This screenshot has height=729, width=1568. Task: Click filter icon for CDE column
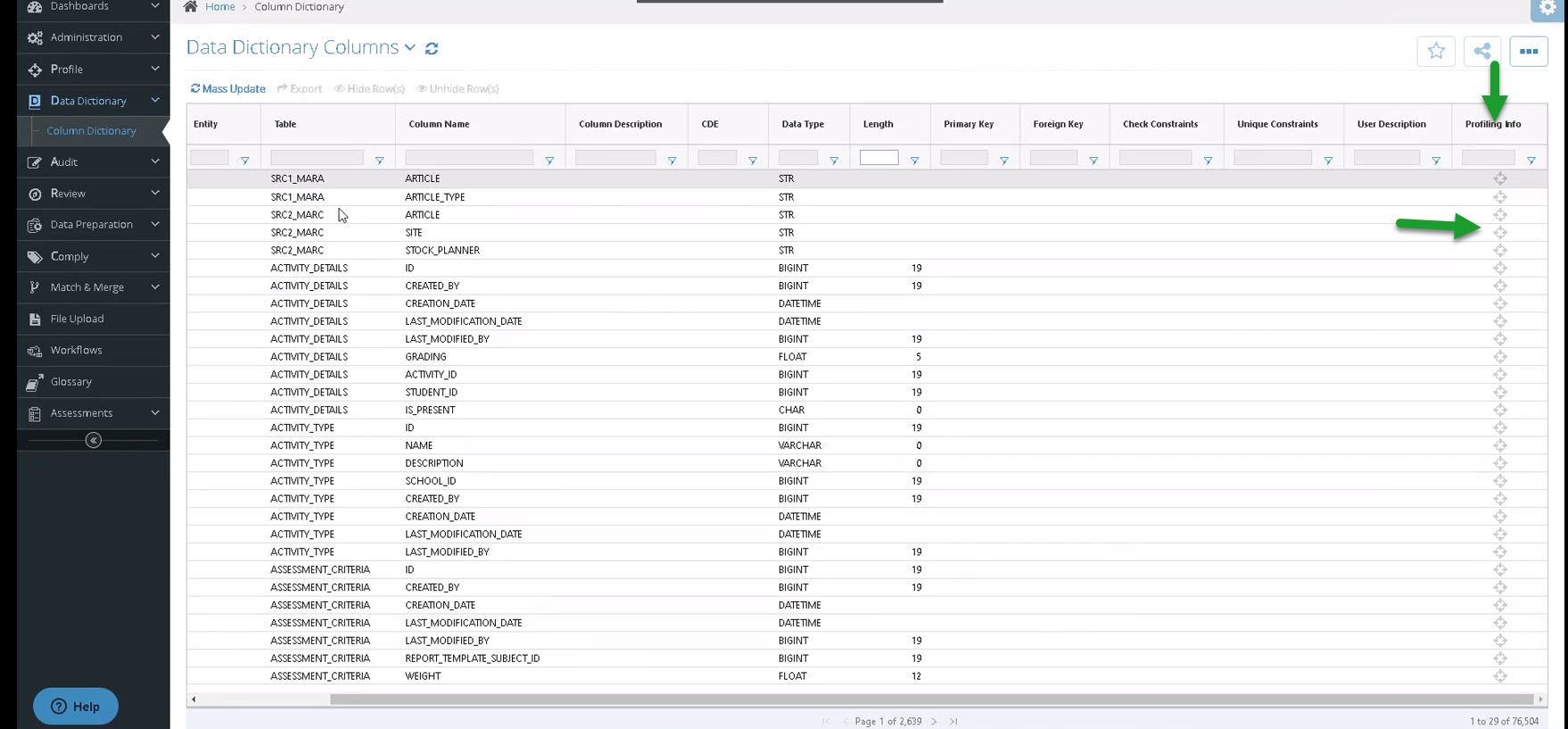point(752,161)
